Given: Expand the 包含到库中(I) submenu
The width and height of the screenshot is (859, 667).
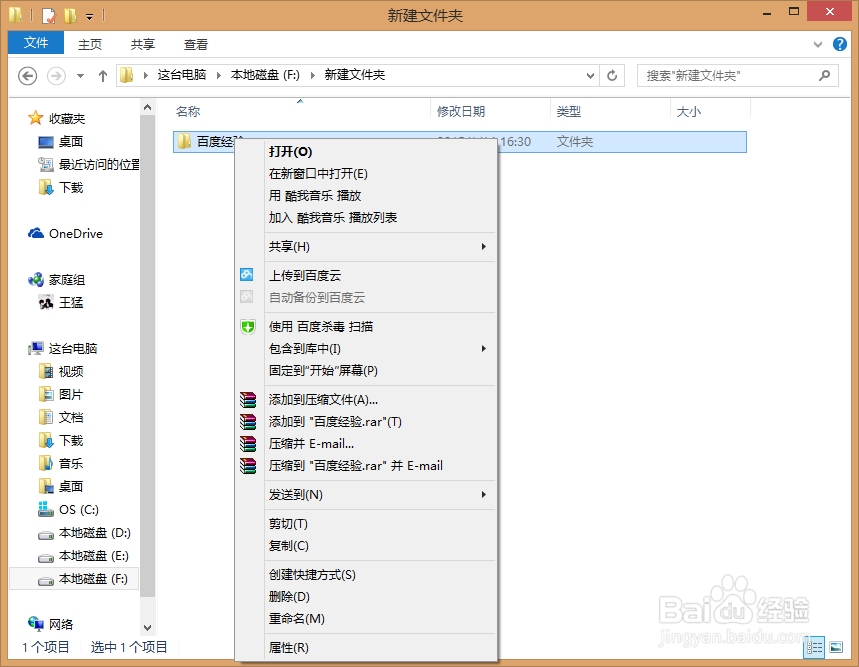Looking at the screenshot, I should pos(484,349).
